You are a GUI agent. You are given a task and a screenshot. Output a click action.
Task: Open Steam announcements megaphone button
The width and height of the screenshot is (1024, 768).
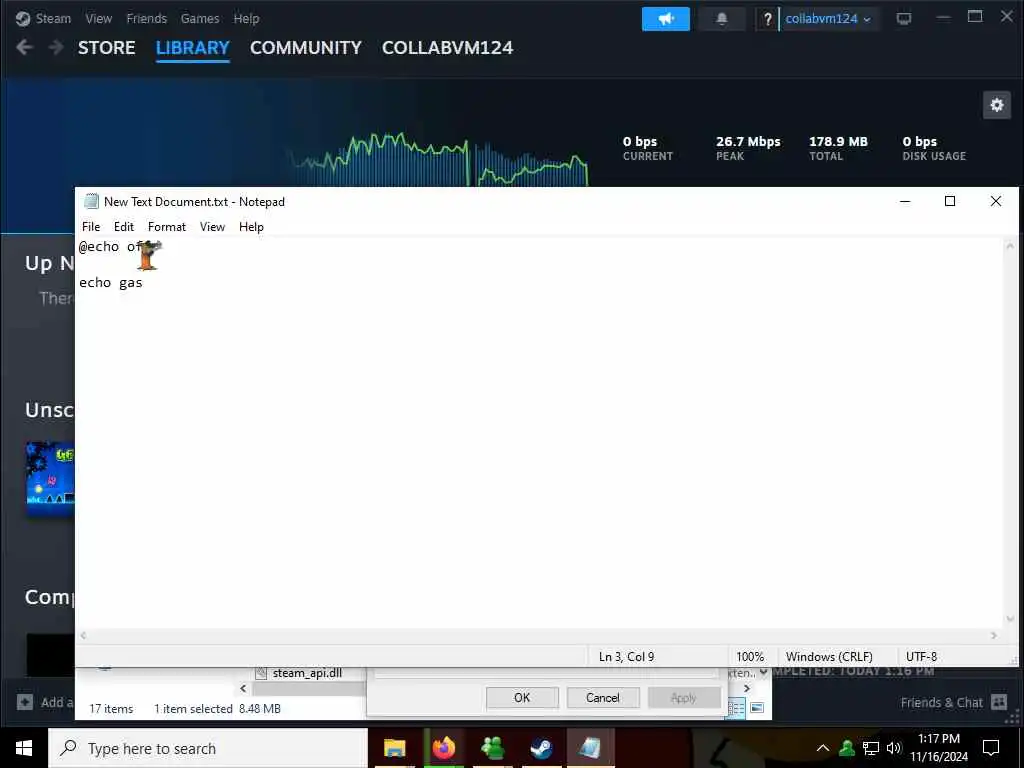pyautogui.click(x=665, y=19)
